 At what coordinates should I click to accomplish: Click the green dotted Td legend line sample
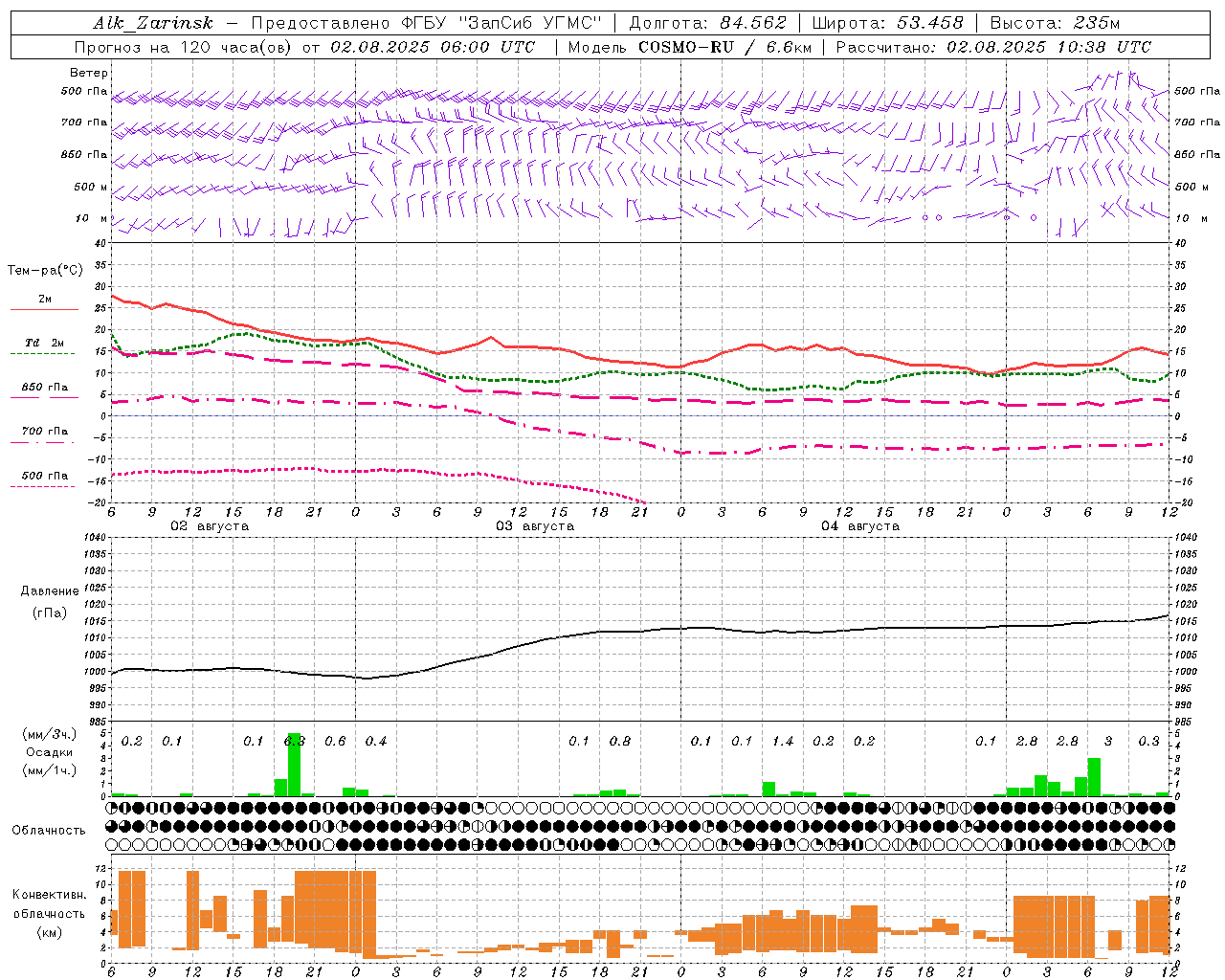42,354
